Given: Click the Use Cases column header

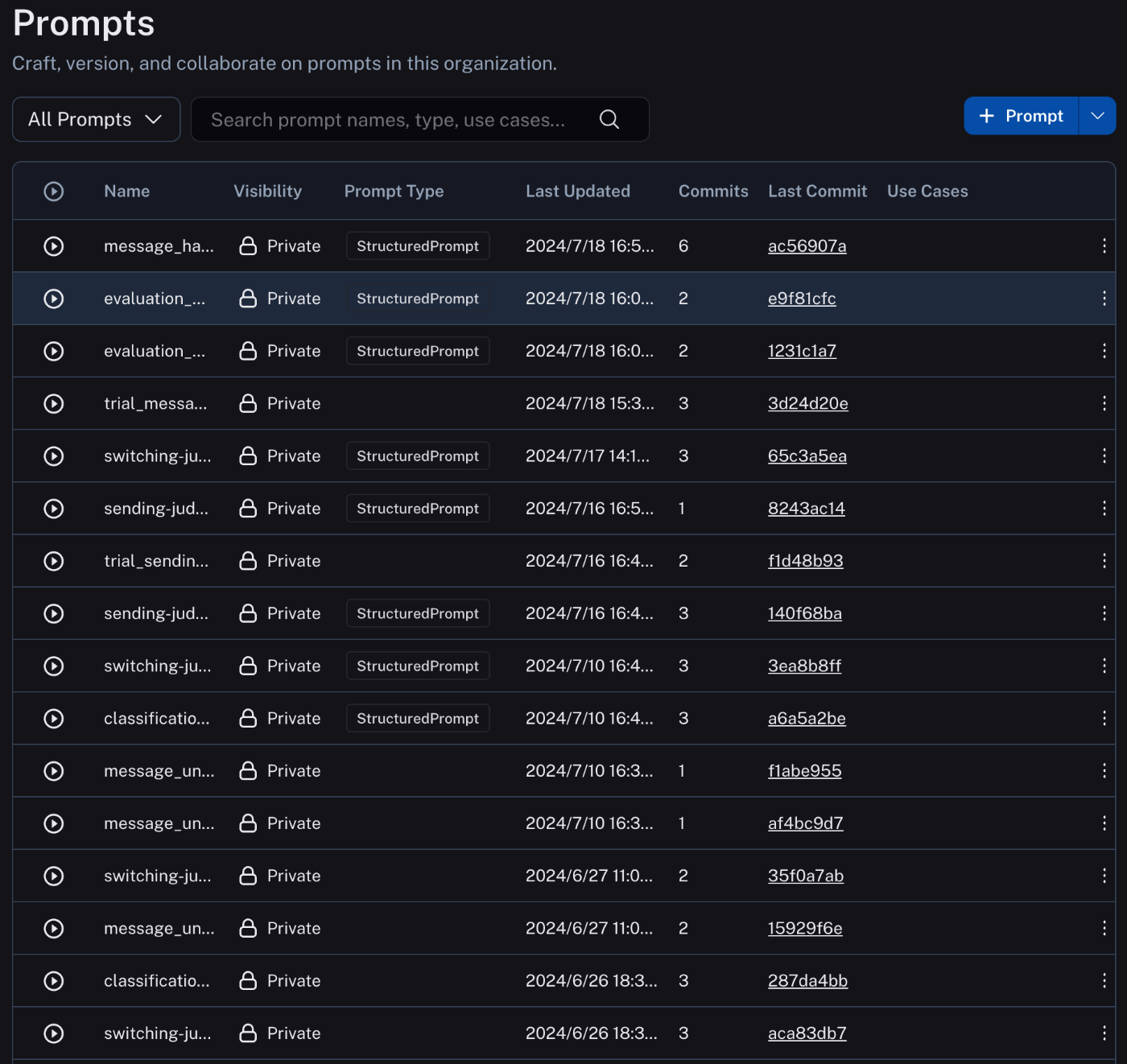Looking at the screenshot, I should 927,192.
